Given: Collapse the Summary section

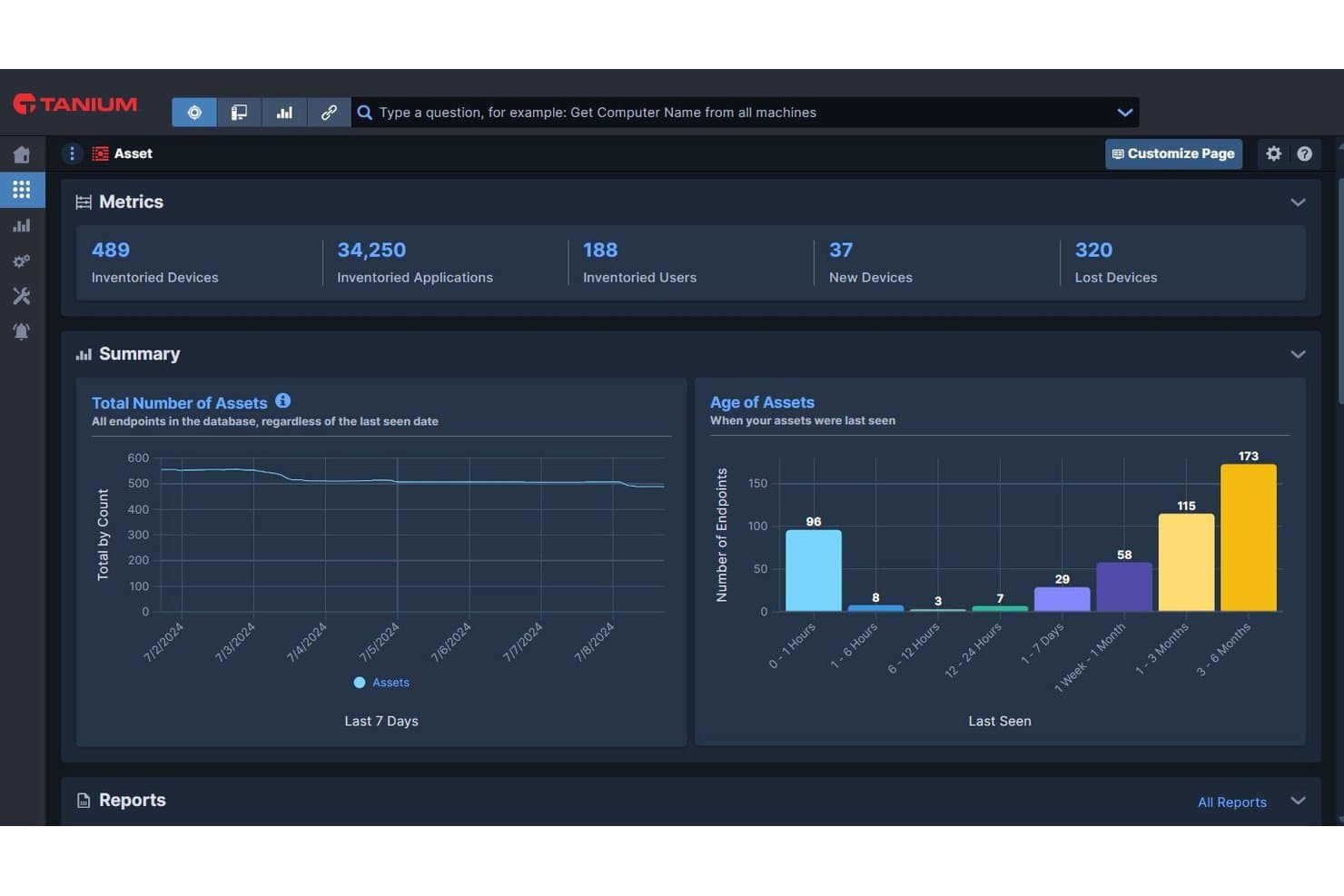Looking at the screenshot, I should click(x=1298, y=354).
